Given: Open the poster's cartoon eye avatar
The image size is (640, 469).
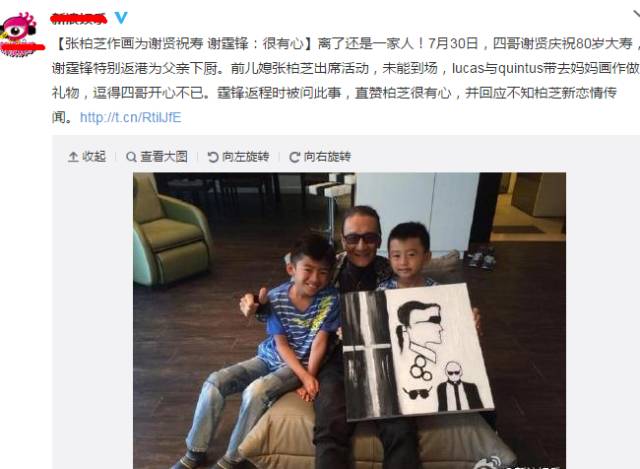Looking at the screenshot, I should (20, 33).
